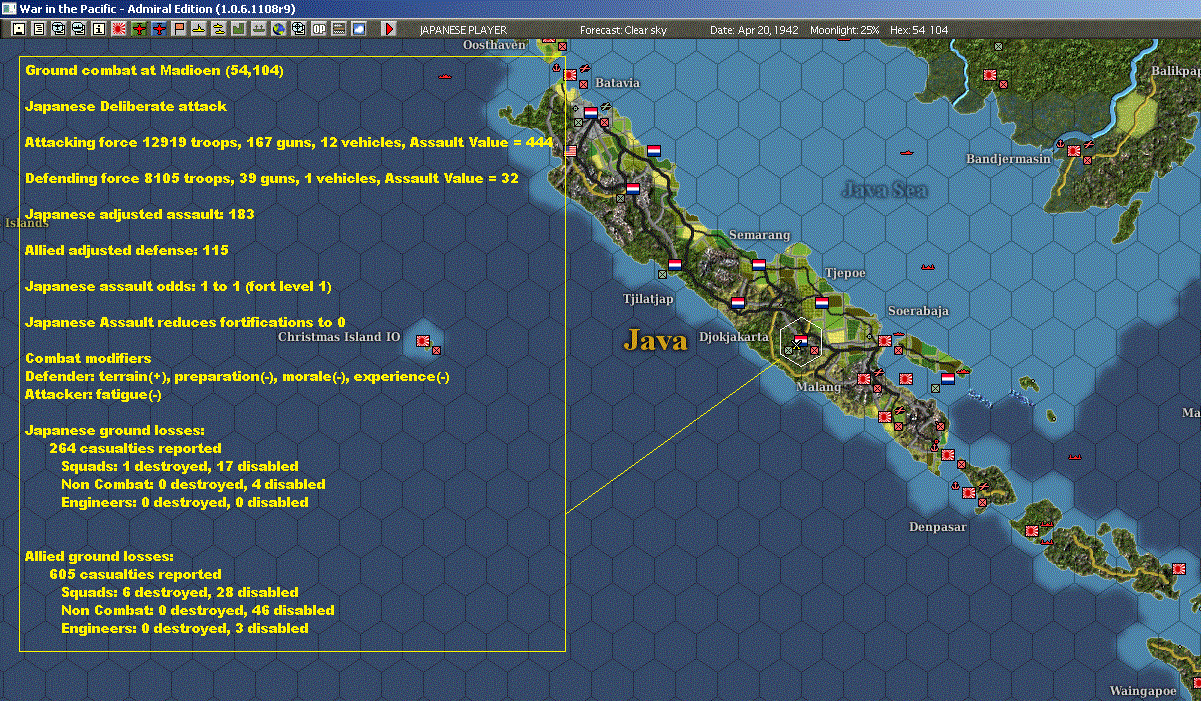
Task: Click the '605 casualties reported' line
Action: pos(135,574)
